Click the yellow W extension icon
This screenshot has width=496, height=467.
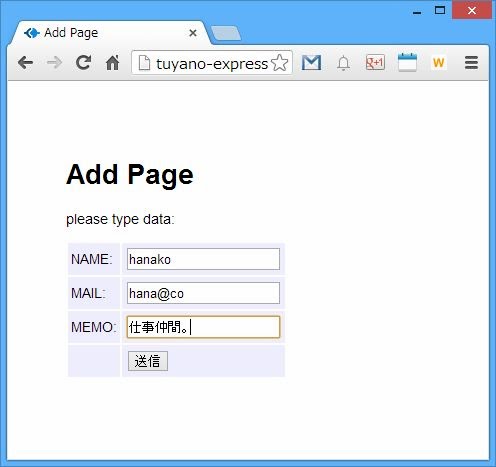coord(439,63)
